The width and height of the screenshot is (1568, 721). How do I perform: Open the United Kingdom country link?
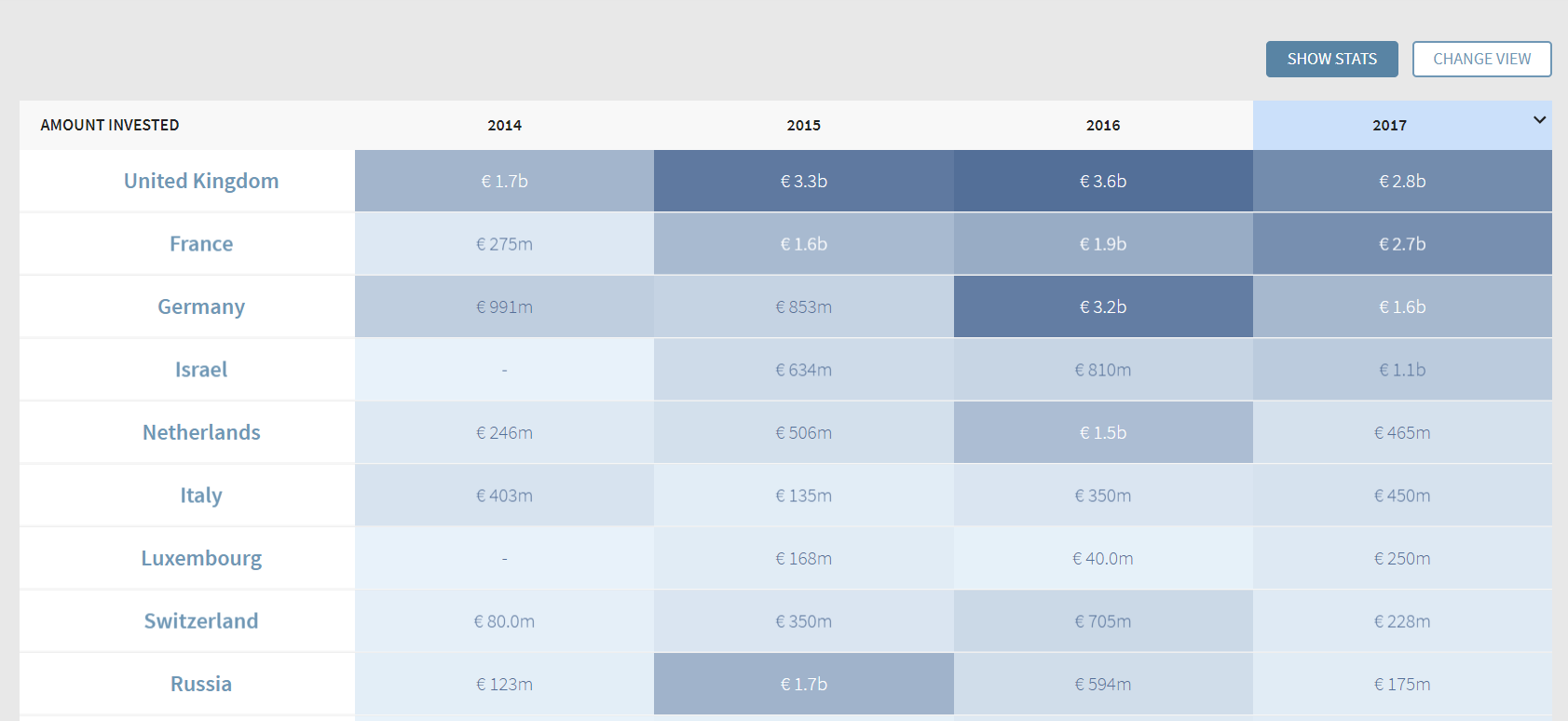[x=201, y=182]
